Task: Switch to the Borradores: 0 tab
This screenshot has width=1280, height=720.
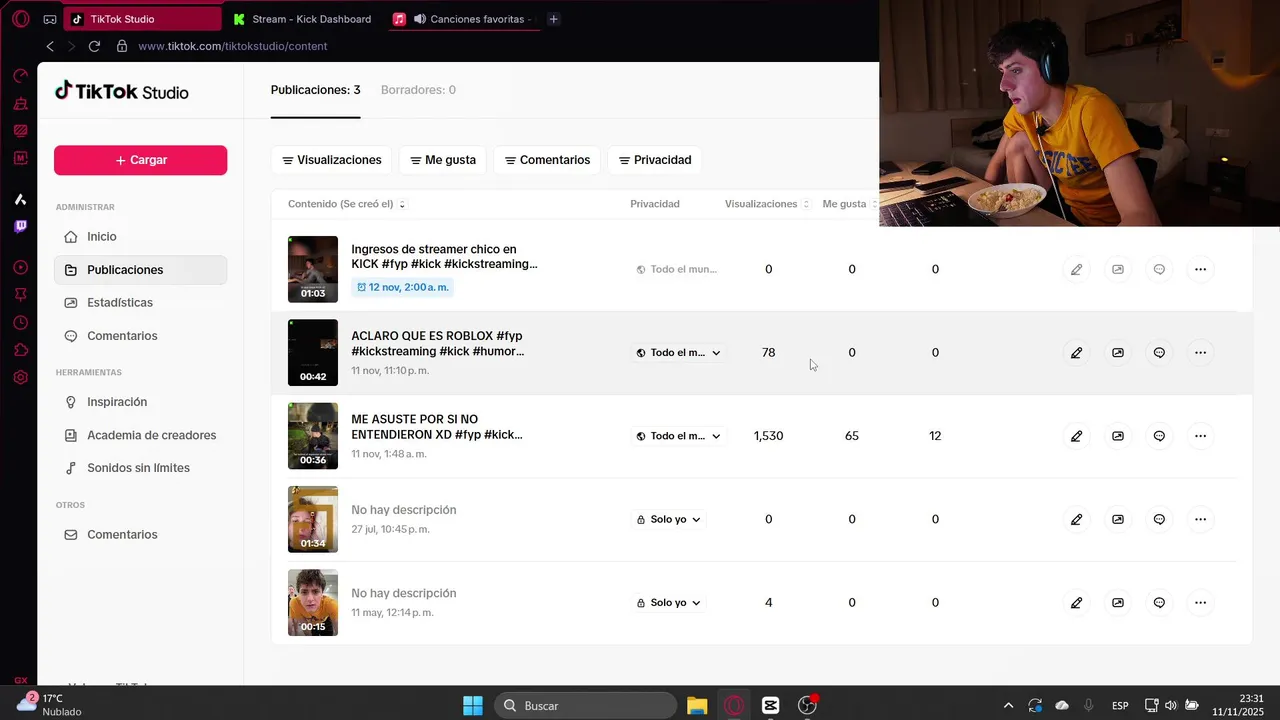Action: tap(418, 90)
